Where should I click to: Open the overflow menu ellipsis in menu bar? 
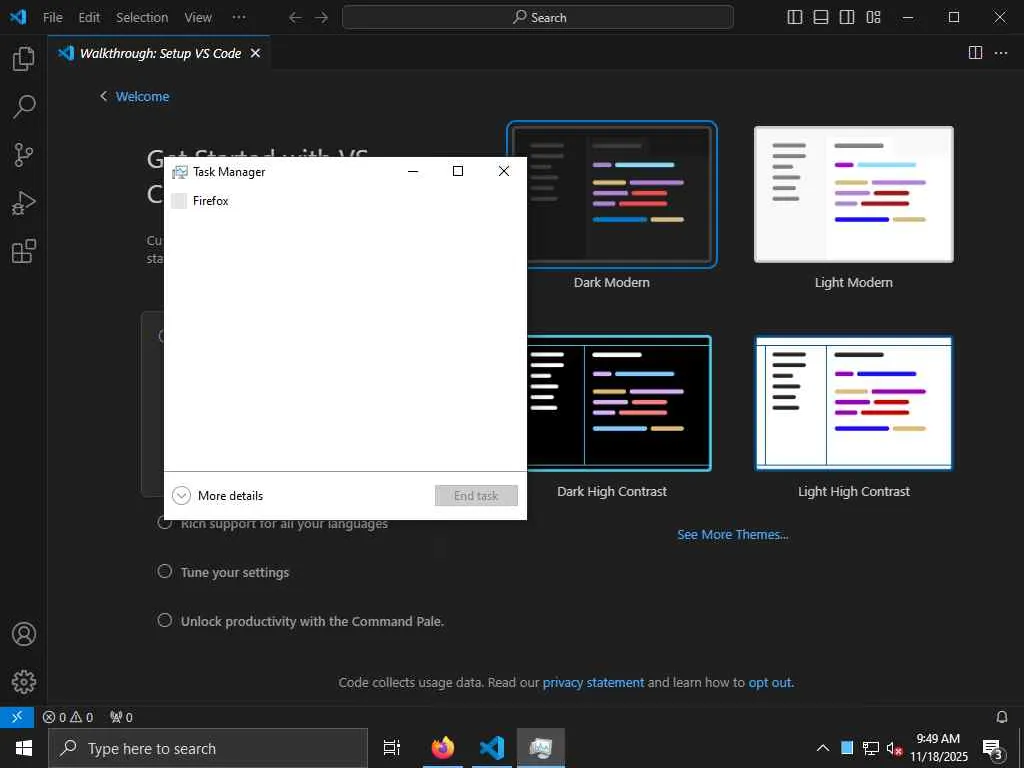pos(239,18)
